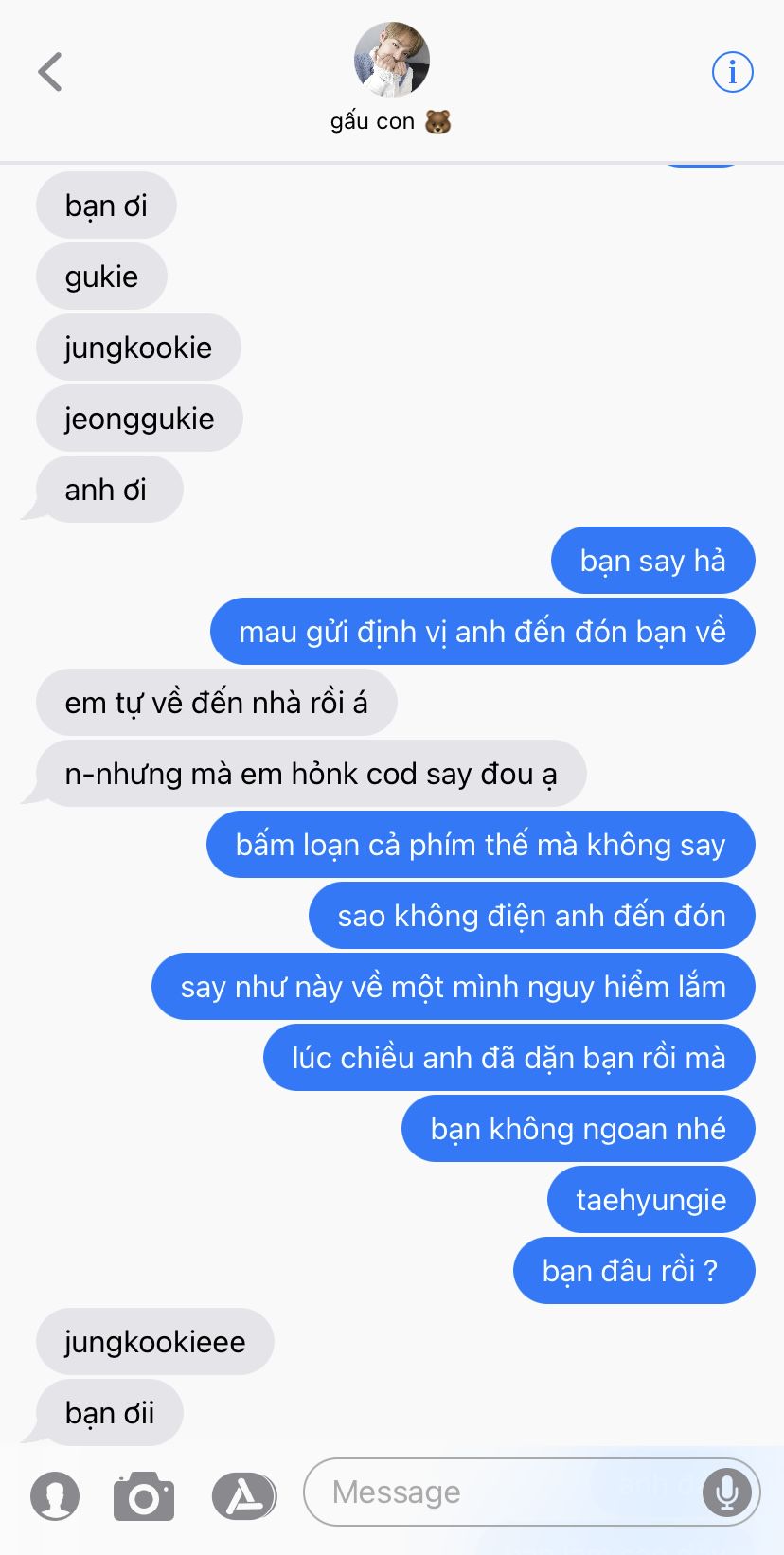This screenshot has height=1555, width=784.
Task: Go back using the chevron arrow
Action: click(50, 72)
